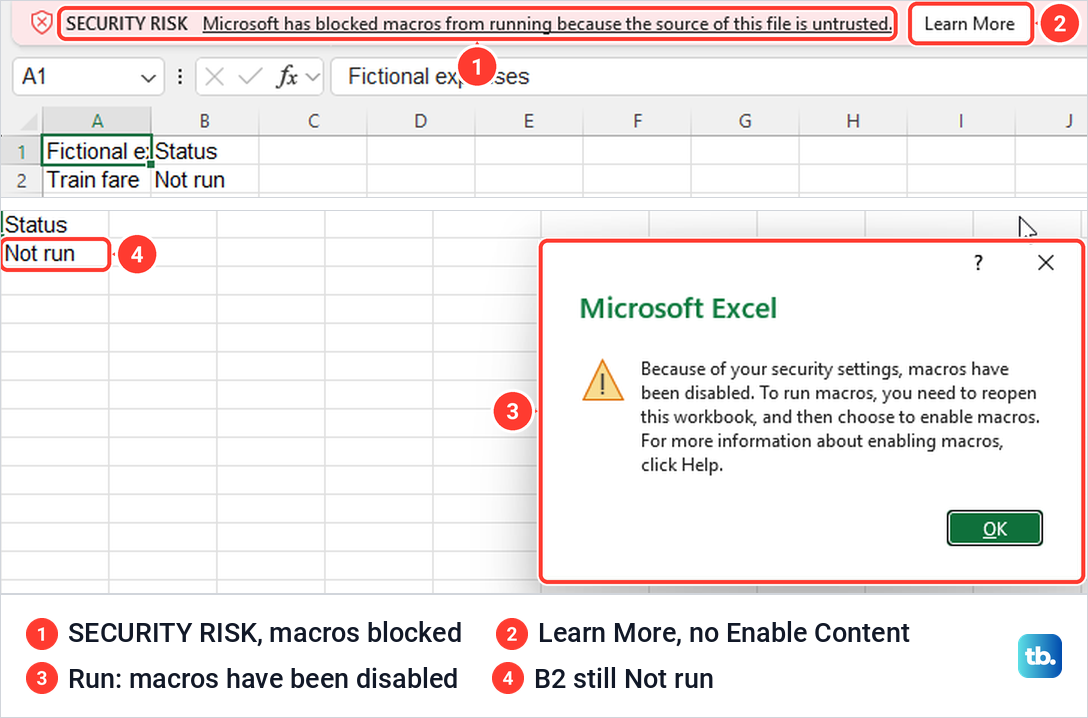
Task: Select column I header
Action: point(960,121)
